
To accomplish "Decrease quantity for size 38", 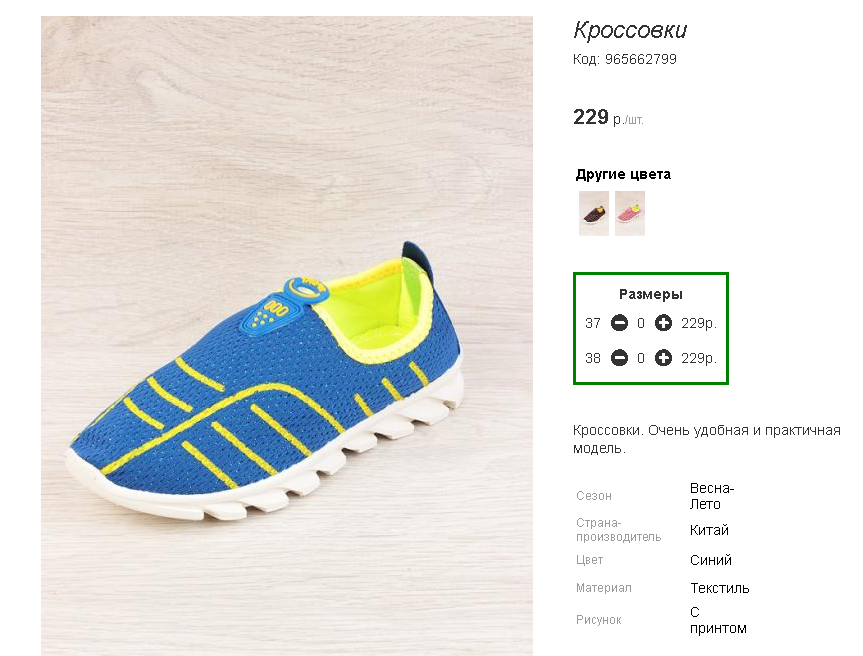I will [x=619, y=358].
